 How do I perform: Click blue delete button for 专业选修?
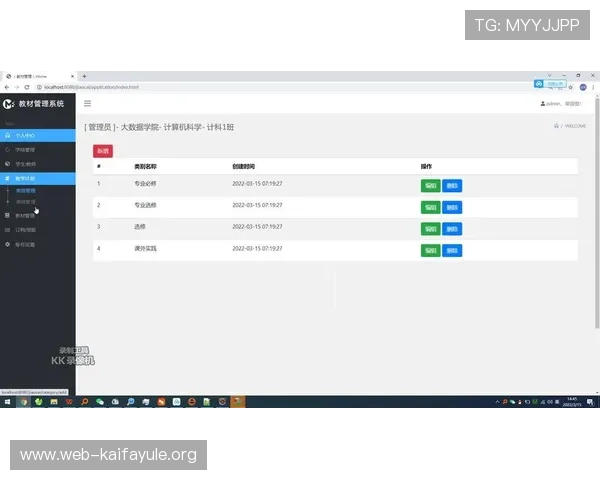coord(452,207)
